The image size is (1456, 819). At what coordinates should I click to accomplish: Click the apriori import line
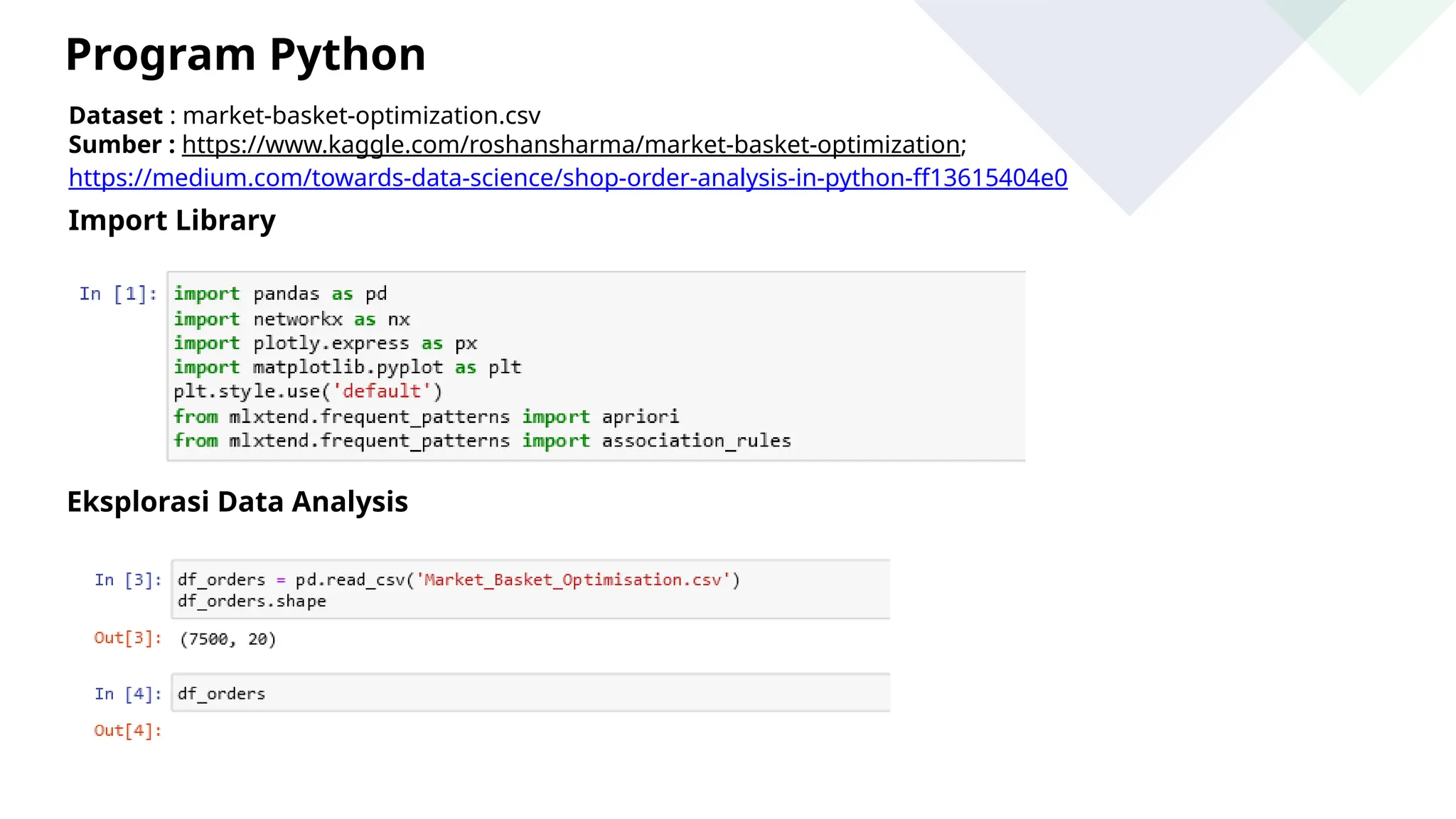(426, 417)
